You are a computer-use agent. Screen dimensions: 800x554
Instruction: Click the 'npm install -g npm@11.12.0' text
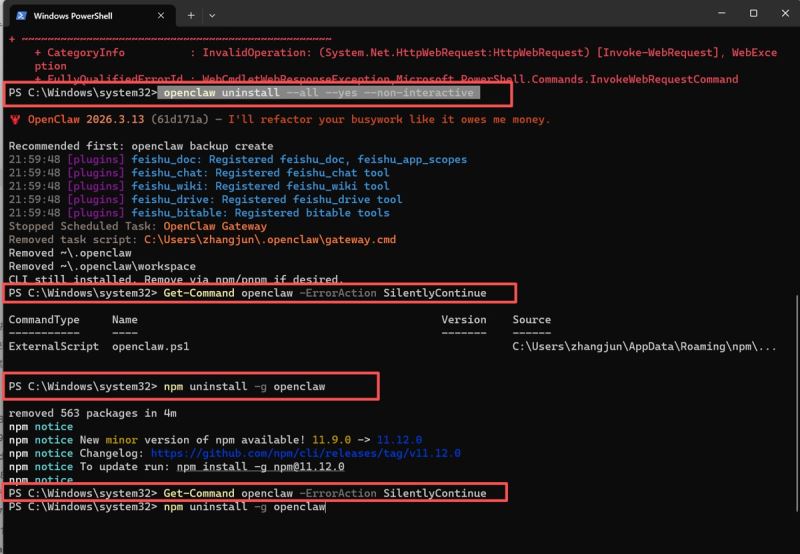pyautogui.click(x=261, y=466)
